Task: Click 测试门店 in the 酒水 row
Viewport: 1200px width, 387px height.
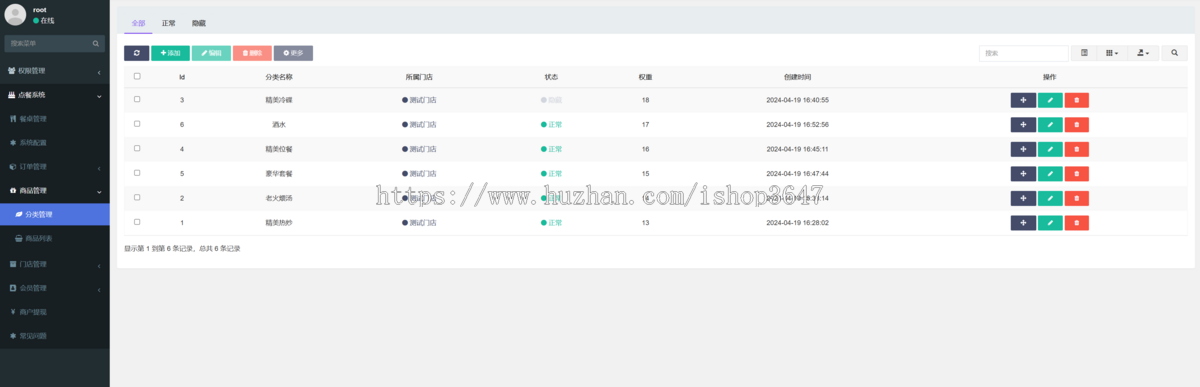Action: coord(423,125)
